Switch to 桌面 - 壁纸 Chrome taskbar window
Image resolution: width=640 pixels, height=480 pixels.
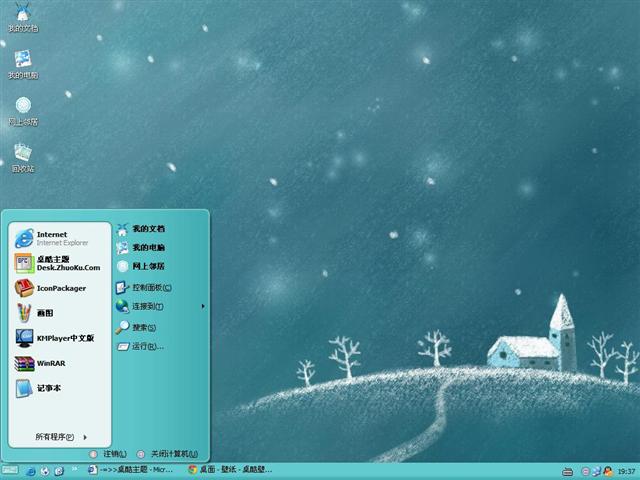pyautogui.click(x=231, y=470)
